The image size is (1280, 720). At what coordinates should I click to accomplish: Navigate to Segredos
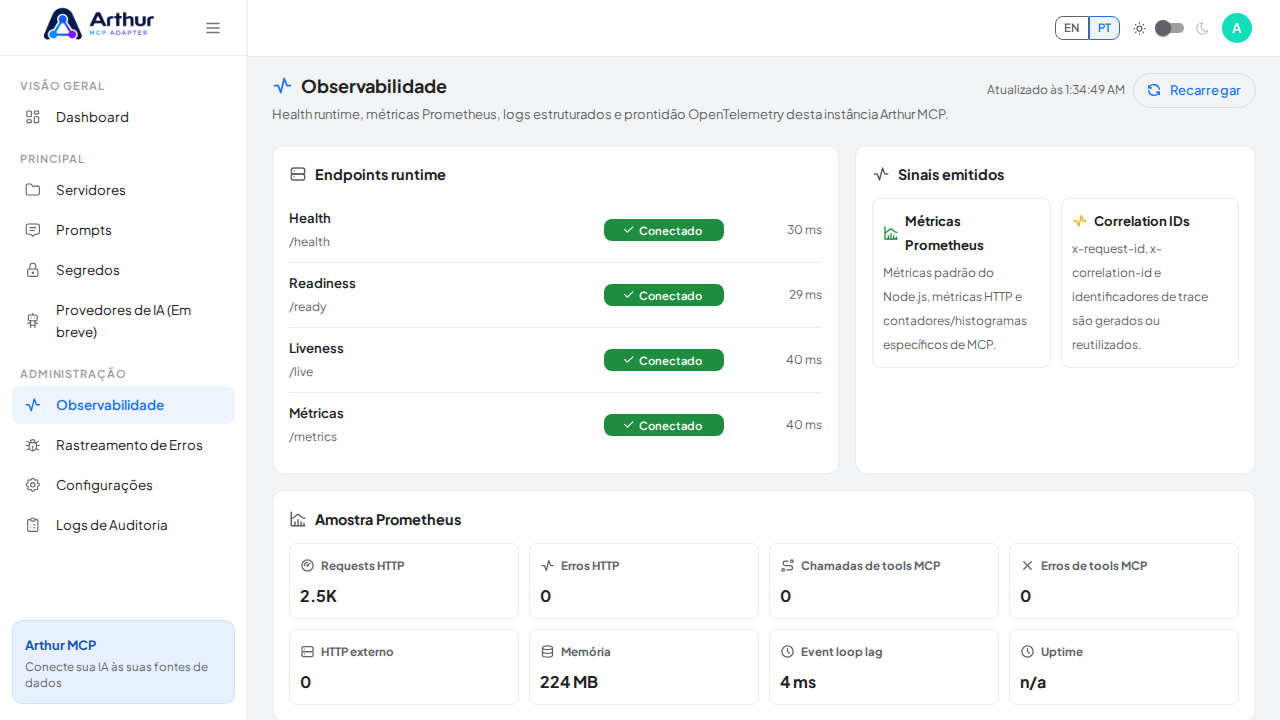(124, 270)
